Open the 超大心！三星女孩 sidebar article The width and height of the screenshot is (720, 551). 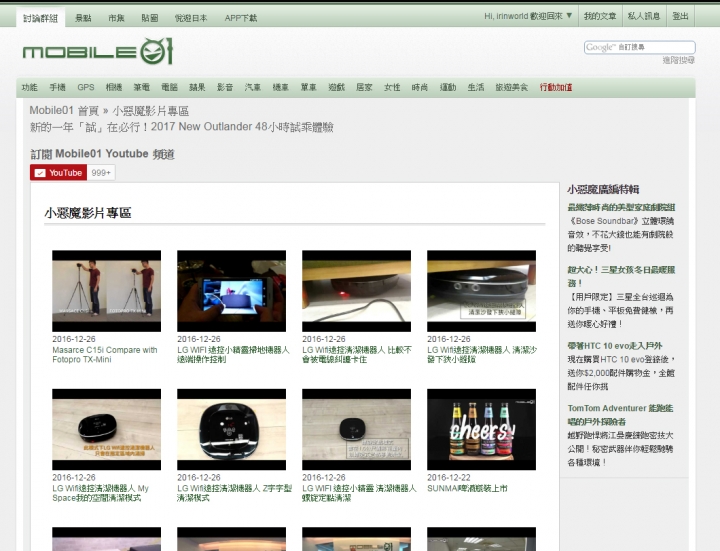(621, 276)
